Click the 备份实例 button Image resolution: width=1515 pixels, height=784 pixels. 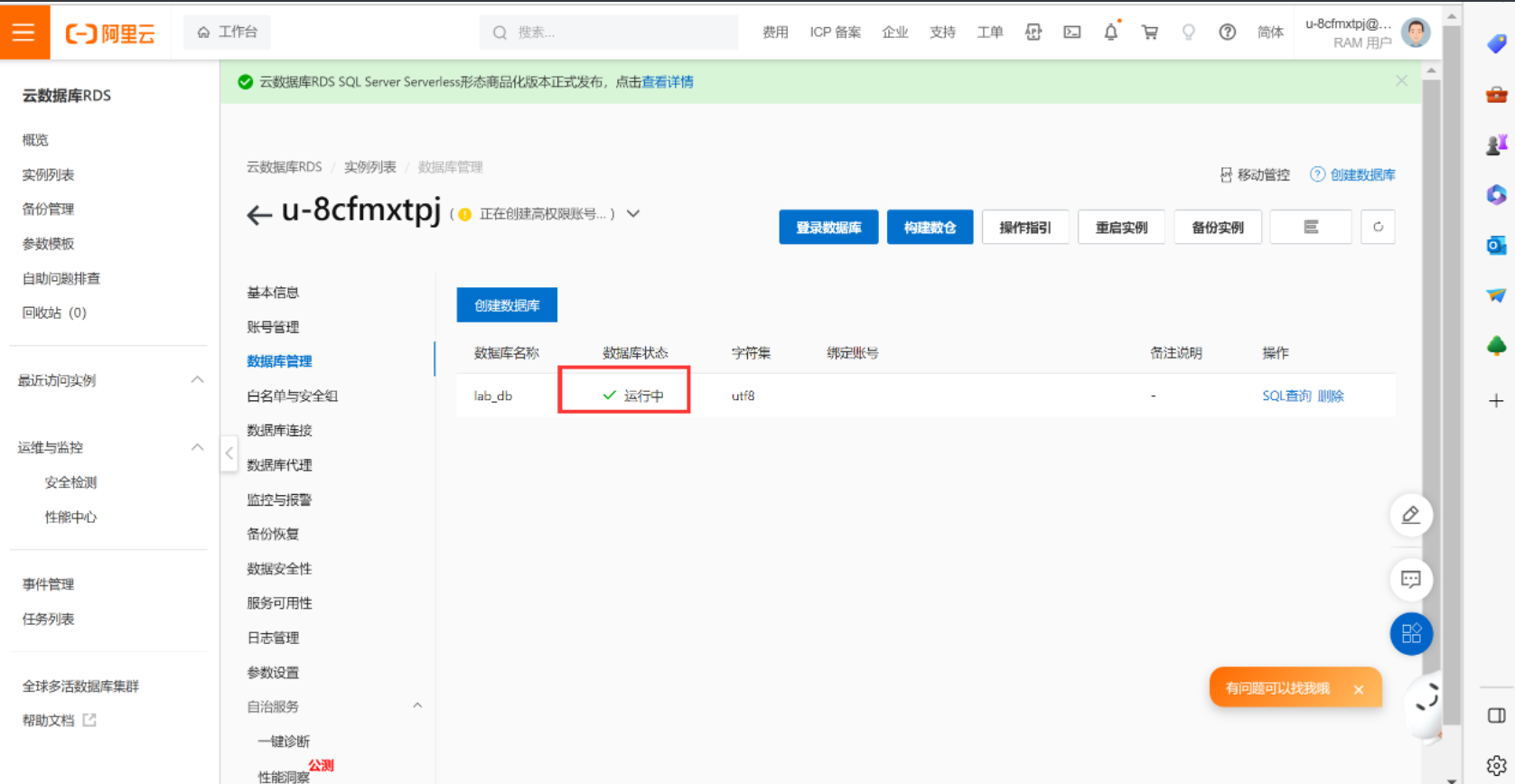pos(1218,227)
